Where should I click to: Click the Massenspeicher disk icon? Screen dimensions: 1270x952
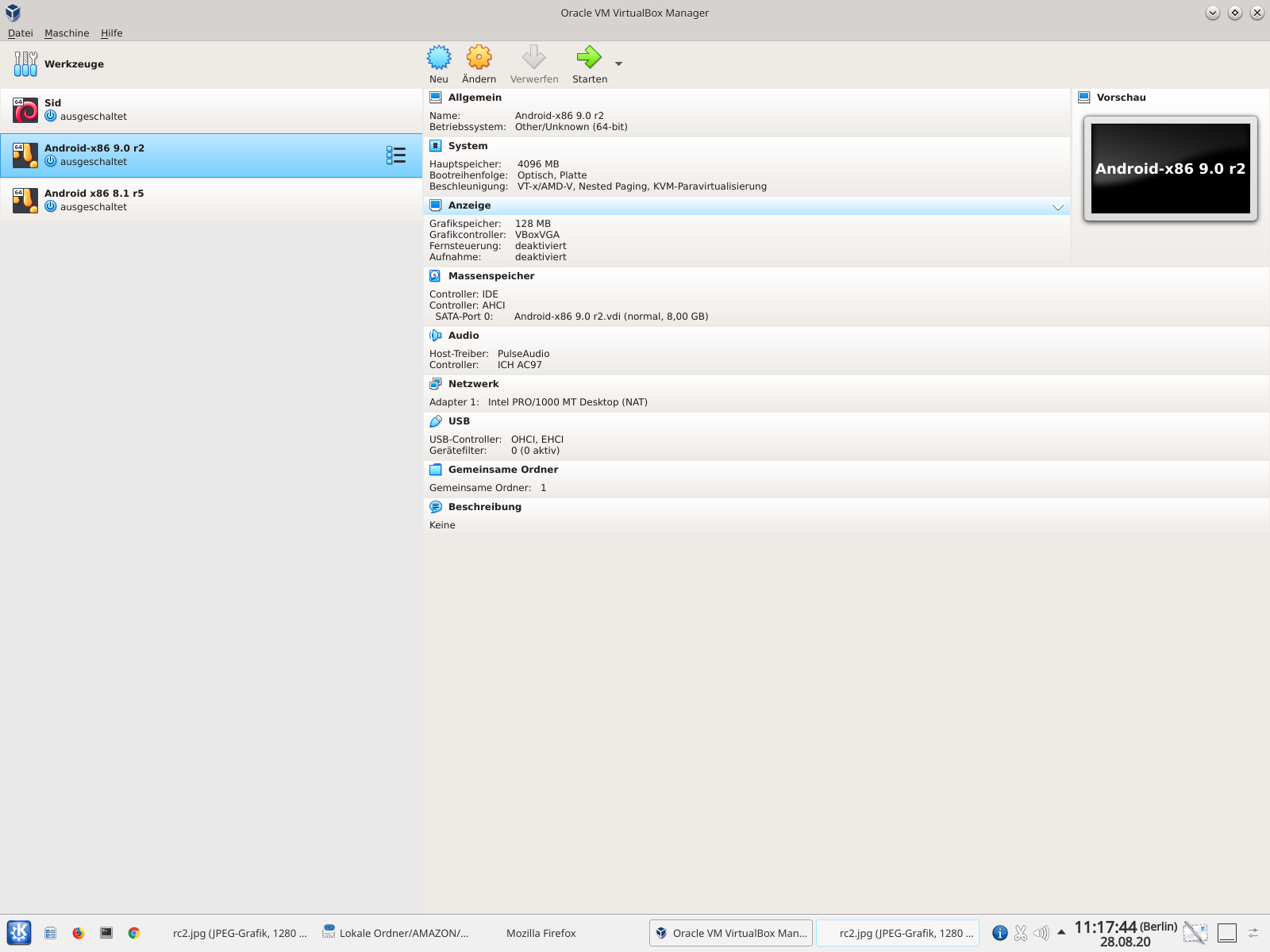pyautogui.click(x=435, y=276)
